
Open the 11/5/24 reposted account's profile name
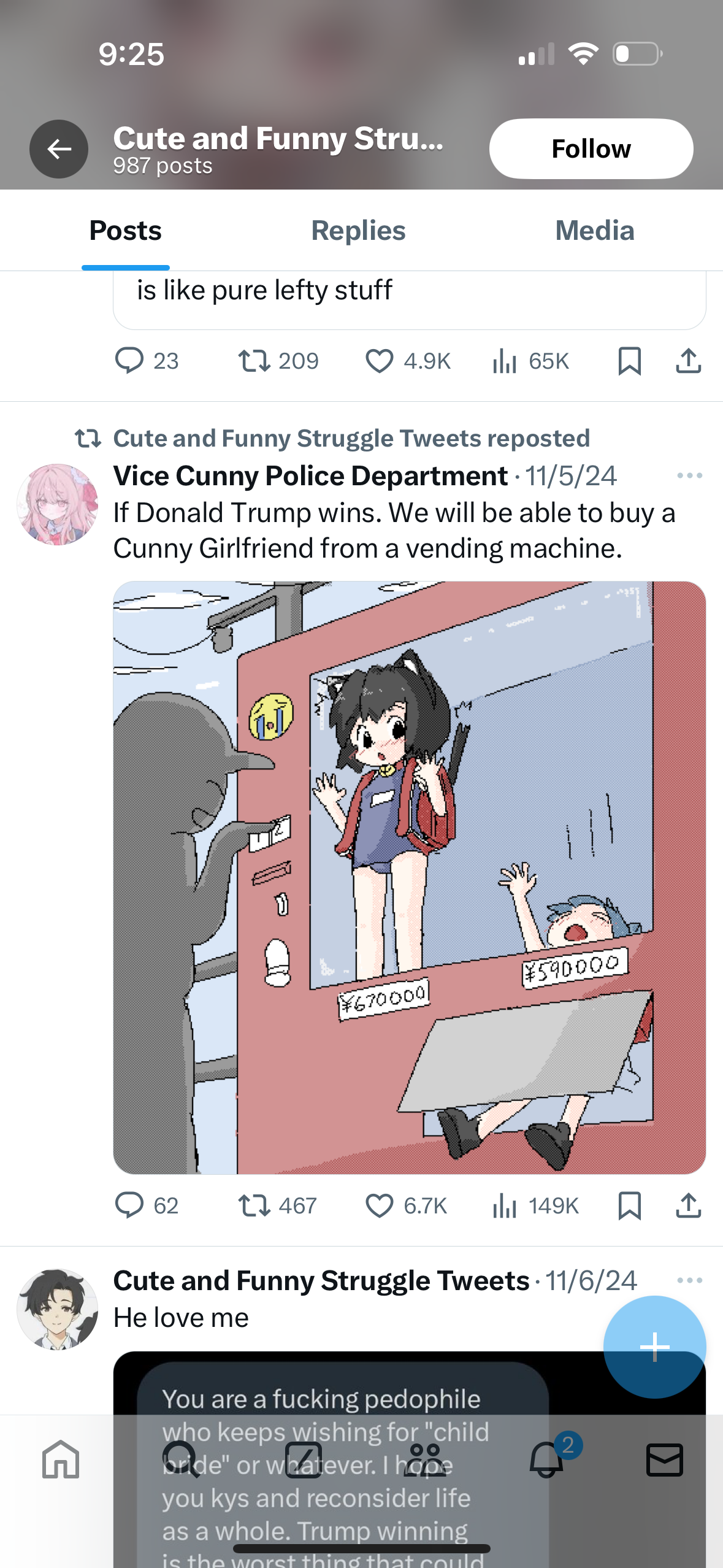[x=310, y=476]
